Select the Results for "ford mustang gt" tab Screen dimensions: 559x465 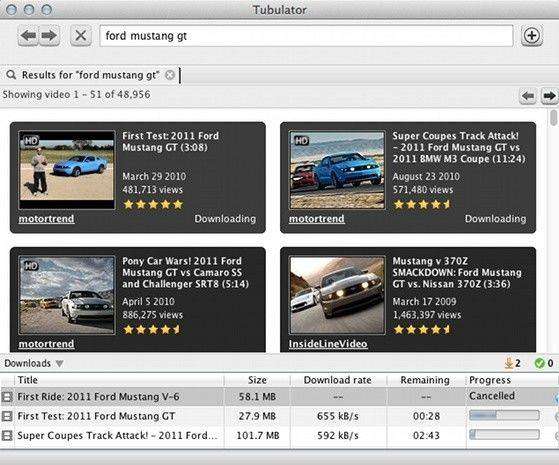pos(90,75)
